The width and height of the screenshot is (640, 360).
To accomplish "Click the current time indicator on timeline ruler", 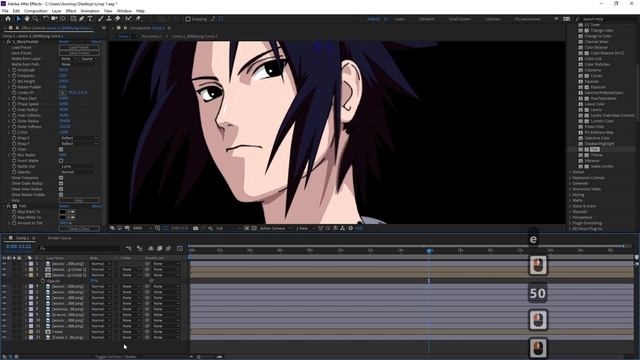I will [x=429, y=250].
